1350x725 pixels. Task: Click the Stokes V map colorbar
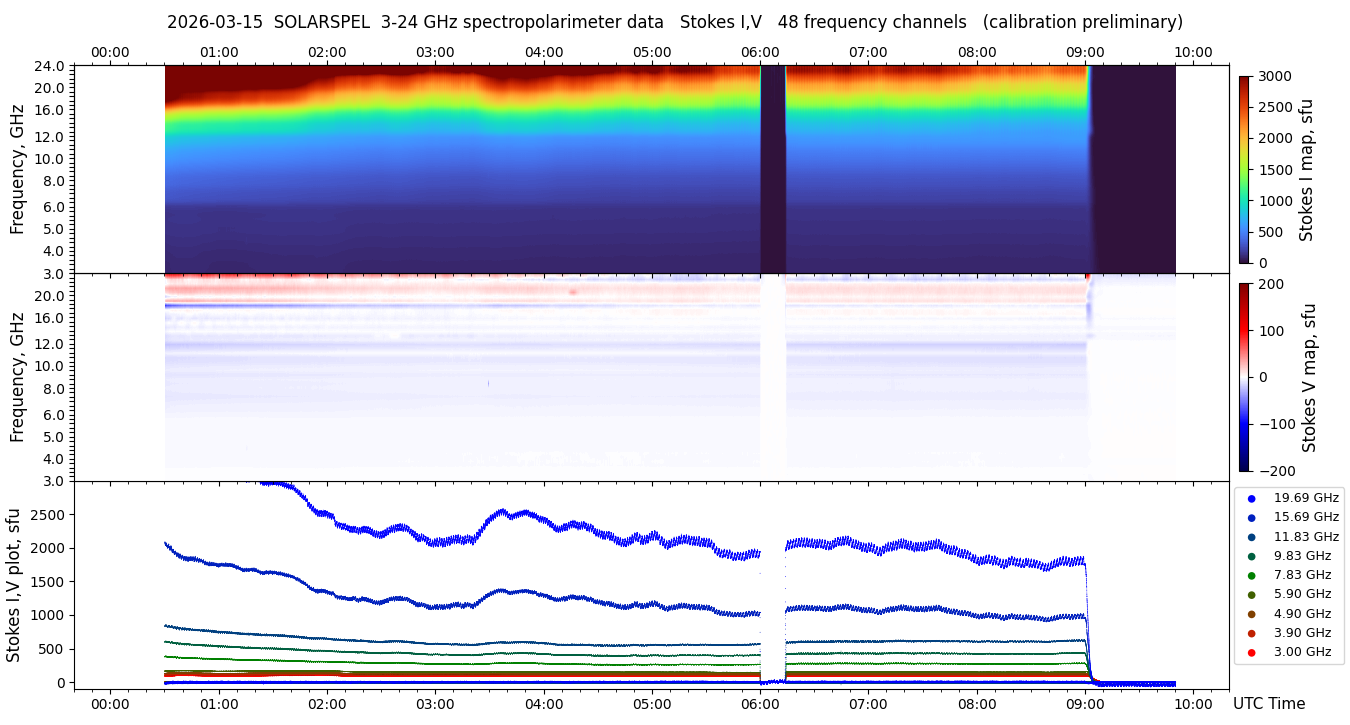pyautogui.click(x=1244, y=376)
